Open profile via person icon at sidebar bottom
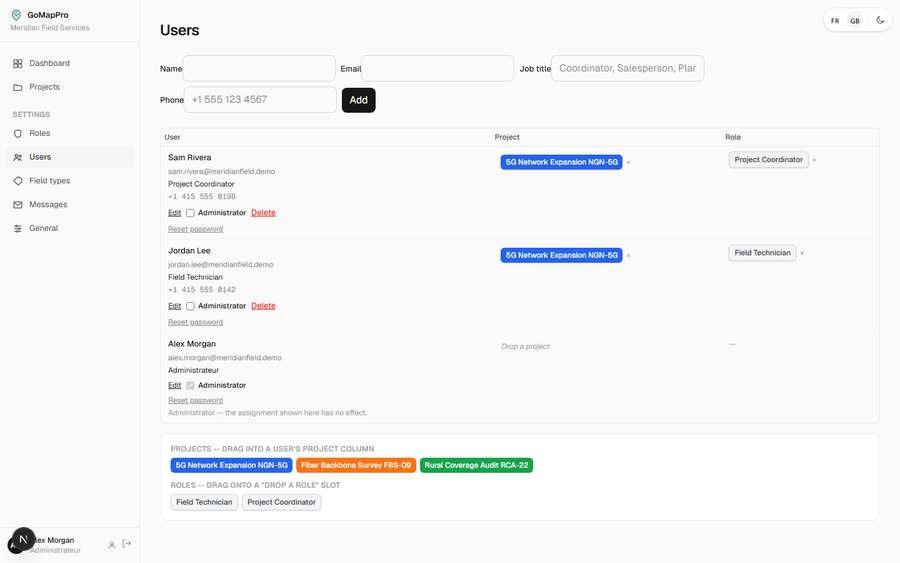900x563 pixels. coord(111,545)
